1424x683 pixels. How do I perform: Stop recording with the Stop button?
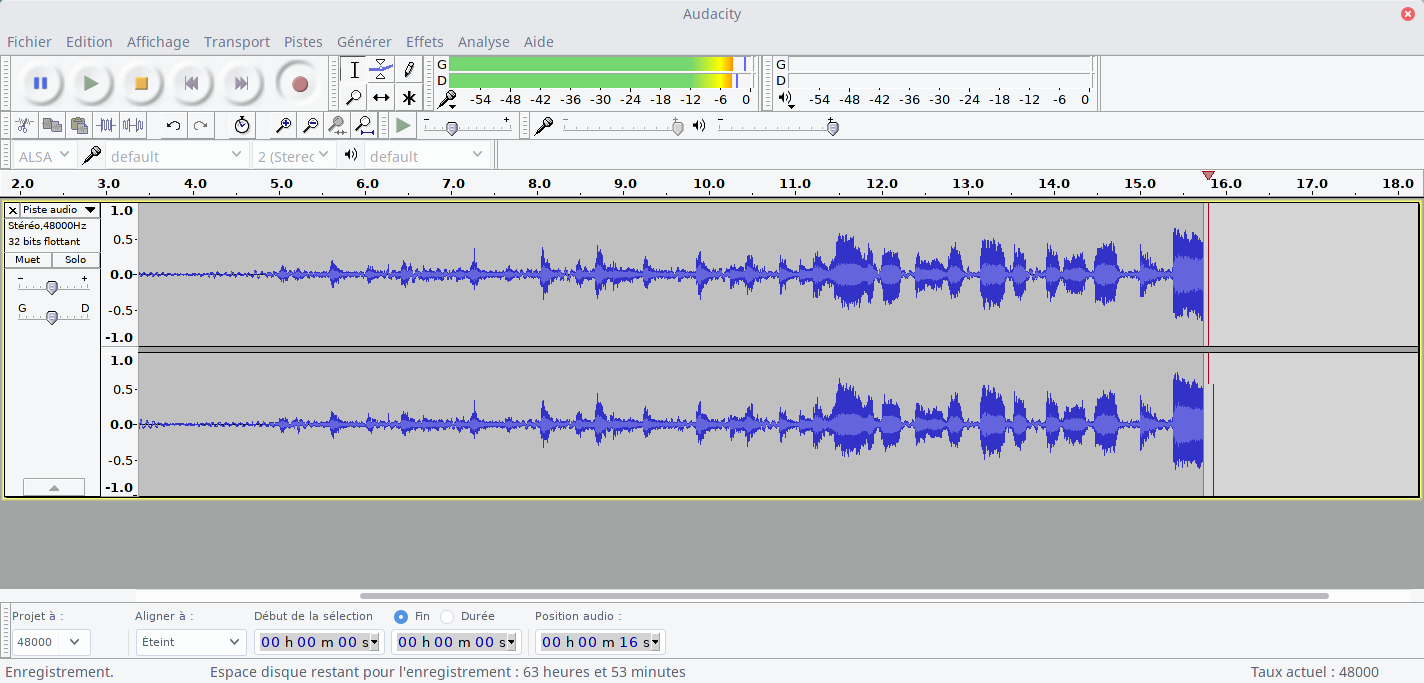coord(141,83)
